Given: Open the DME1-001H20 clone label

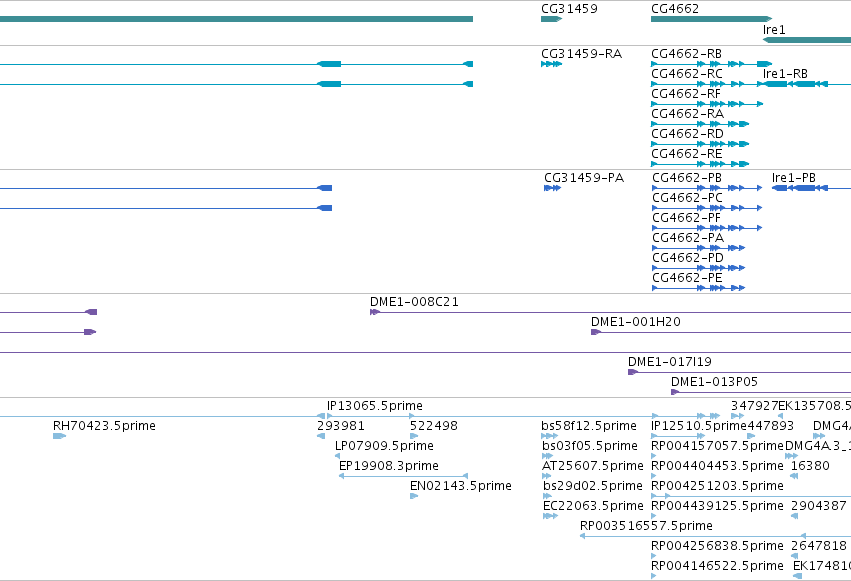Looking at the screenshot, I should pyautogui.click(x=636, y=322).
